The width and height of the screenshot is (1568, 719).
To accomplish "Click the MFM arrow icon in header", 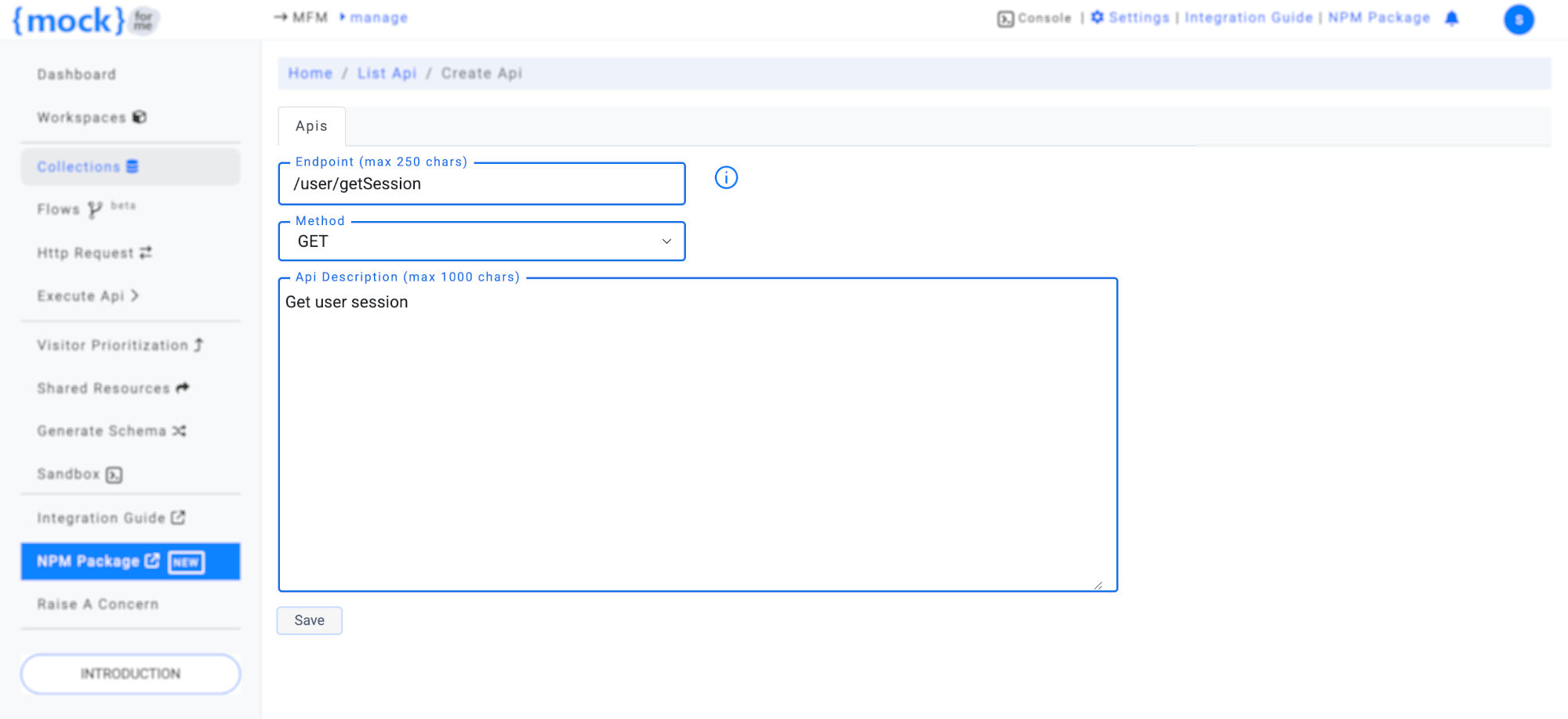I will pos(281,17).
